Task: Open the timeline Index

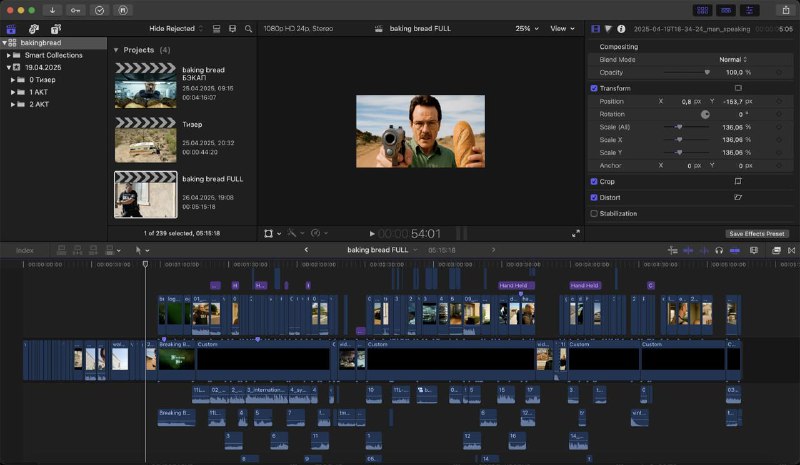Action: (24, 251)
